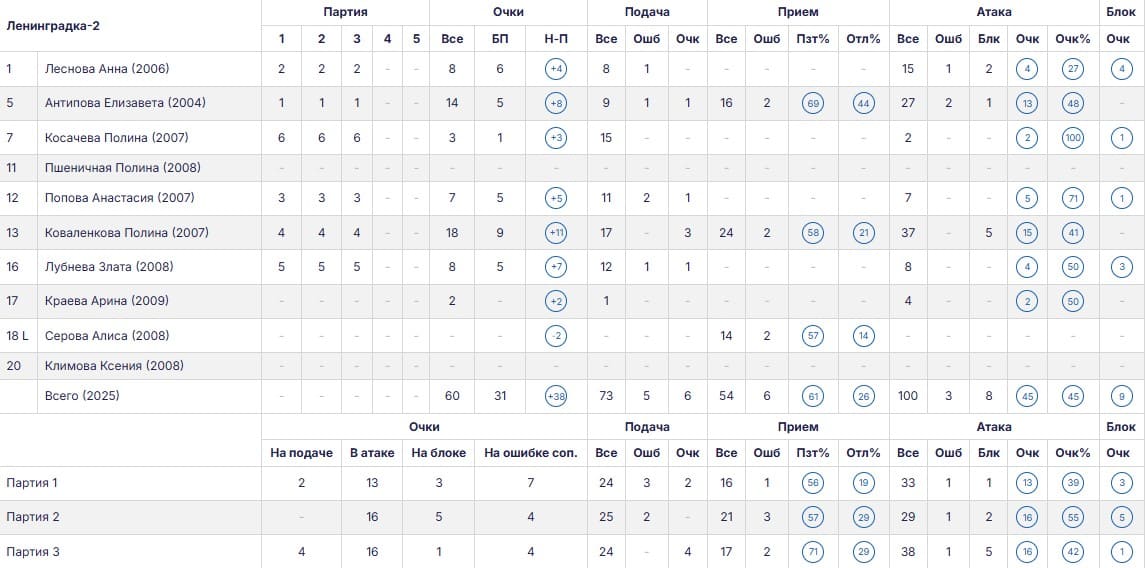Click the БП points column header
The image size is (1145, 568).
pyautogui.click(x=499, y=39)
